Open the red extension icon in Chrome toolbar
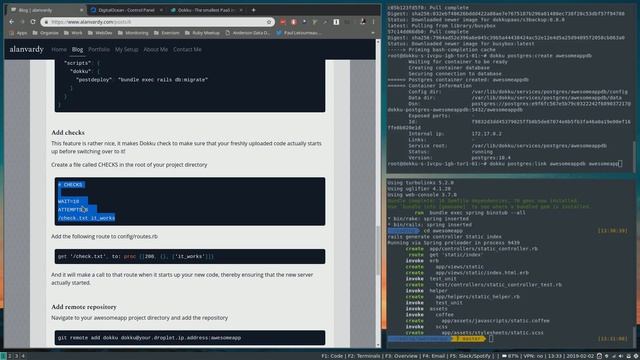The width and height of the screenshot is (640, 360). click(283, 22)
